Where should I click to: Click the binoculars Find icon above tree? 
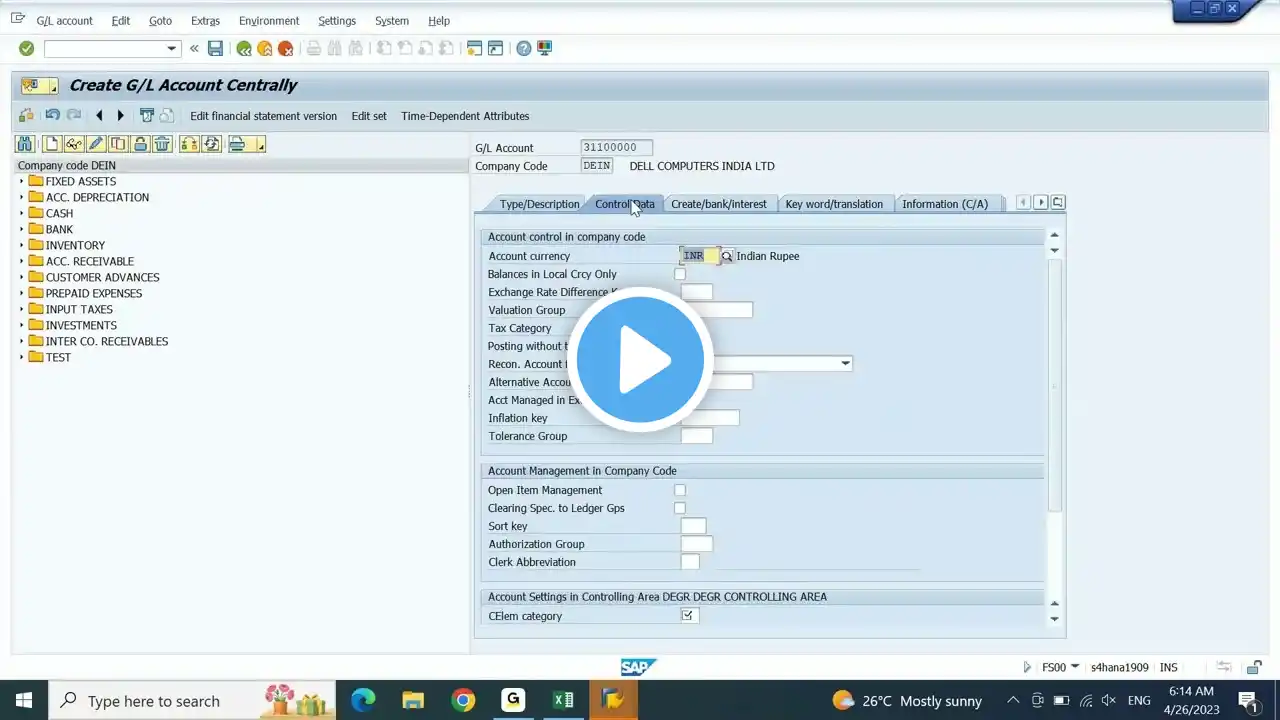pyautogui.click(x=25, y=144)
